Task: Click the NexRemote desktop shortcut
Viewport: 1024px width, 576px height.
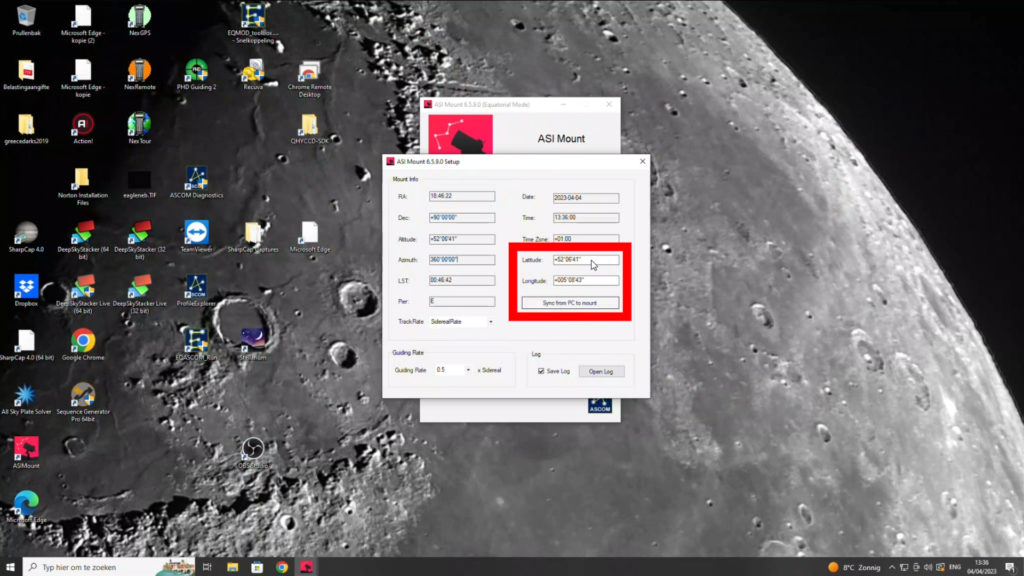Action: (x=140, y=75)
